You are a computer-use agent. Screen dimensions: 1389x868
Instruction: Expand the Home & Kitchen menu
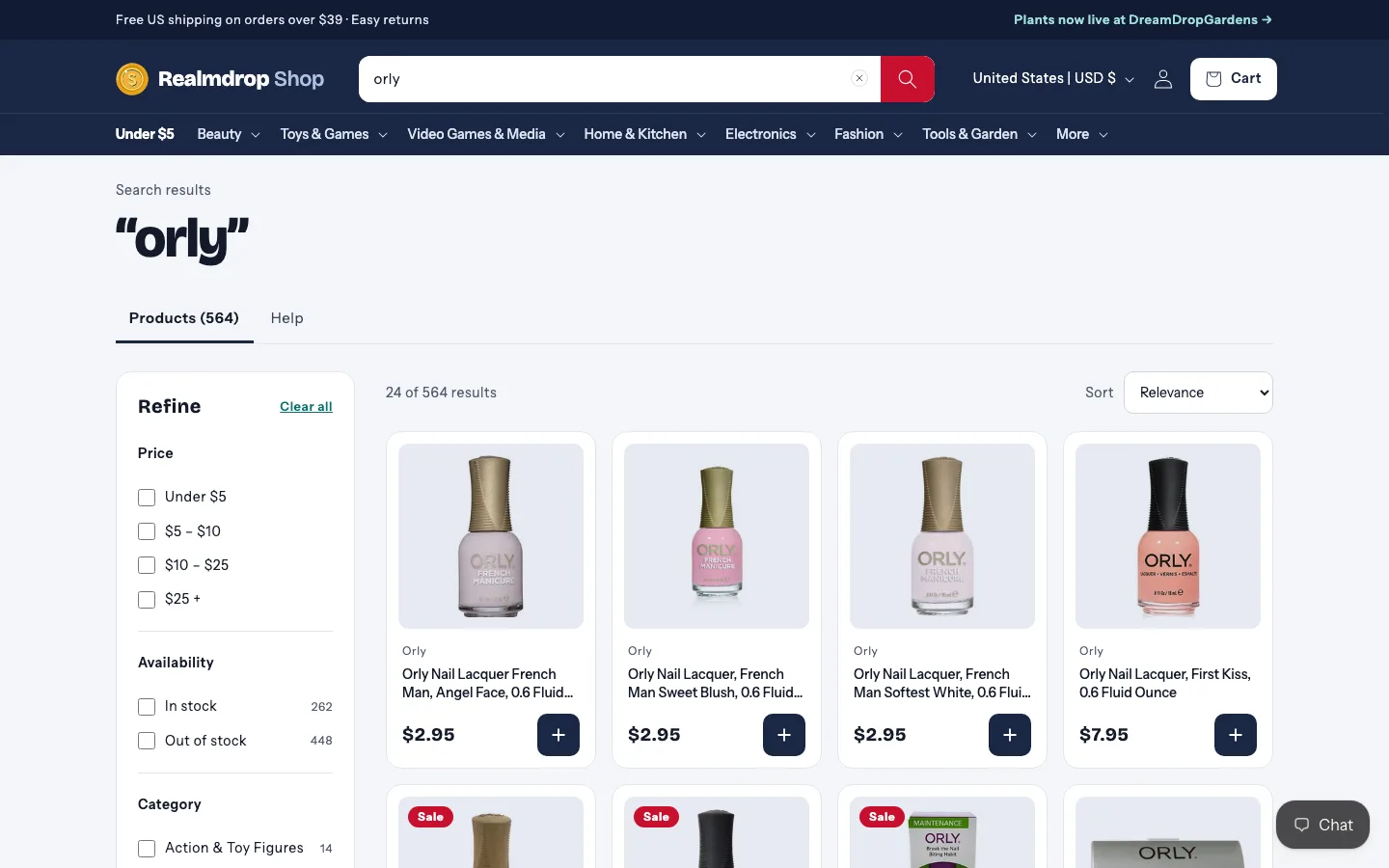[644, 134]
